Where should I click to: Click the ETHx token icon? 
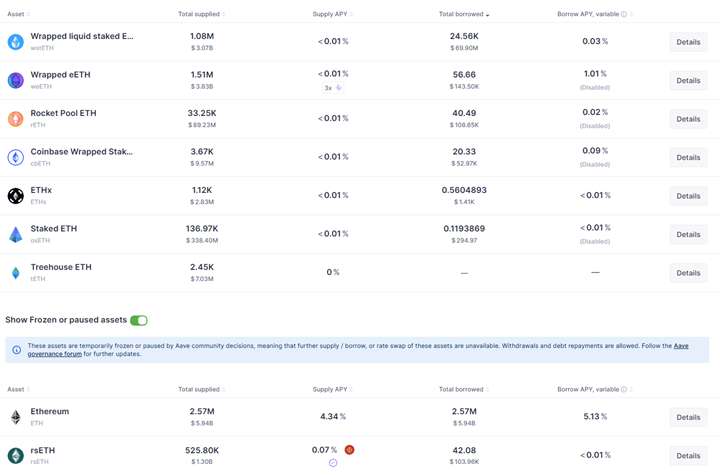pos(16,196)
